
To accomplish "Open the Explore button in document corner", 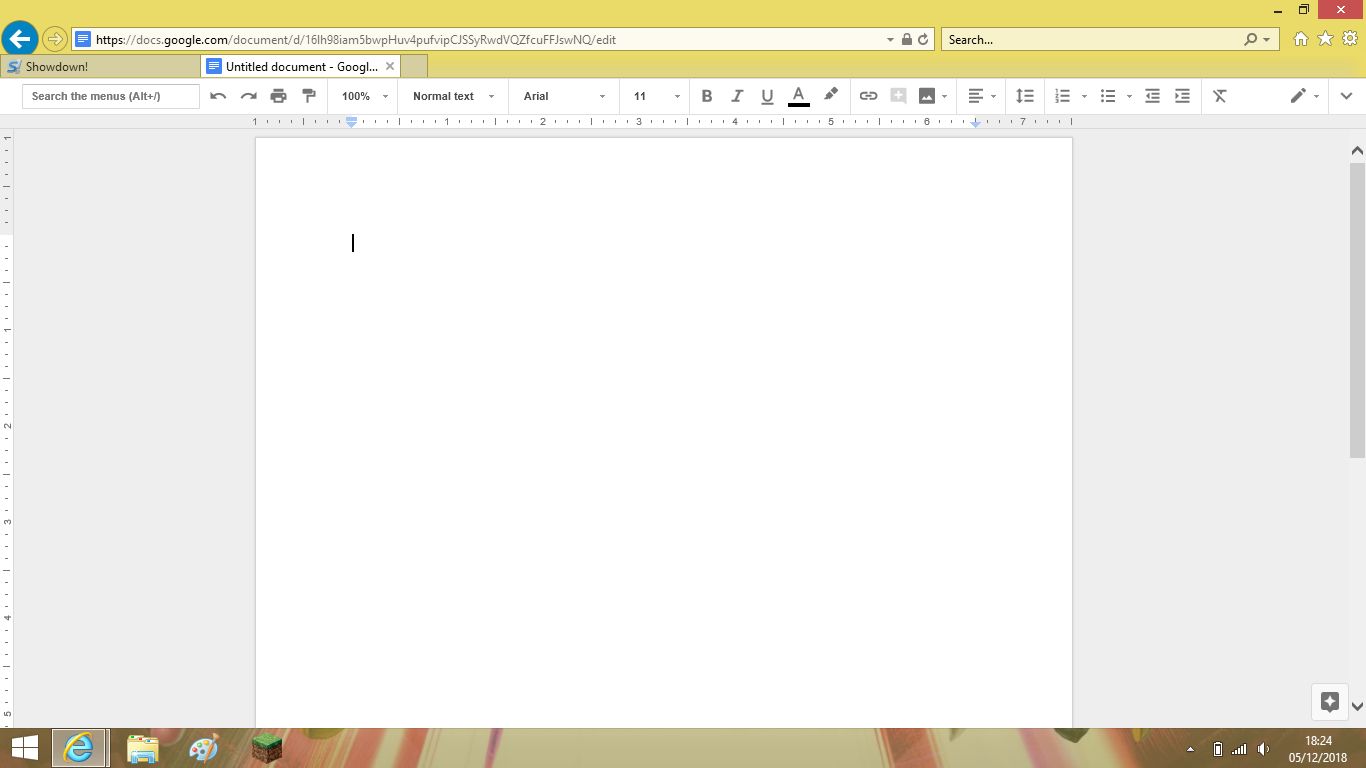I will click(x=1329, y=701).
